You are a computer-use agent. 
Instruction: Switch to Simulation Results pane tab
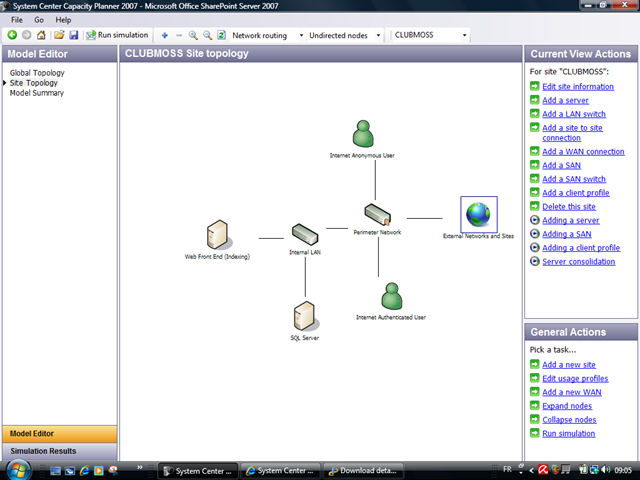[60, 451]
